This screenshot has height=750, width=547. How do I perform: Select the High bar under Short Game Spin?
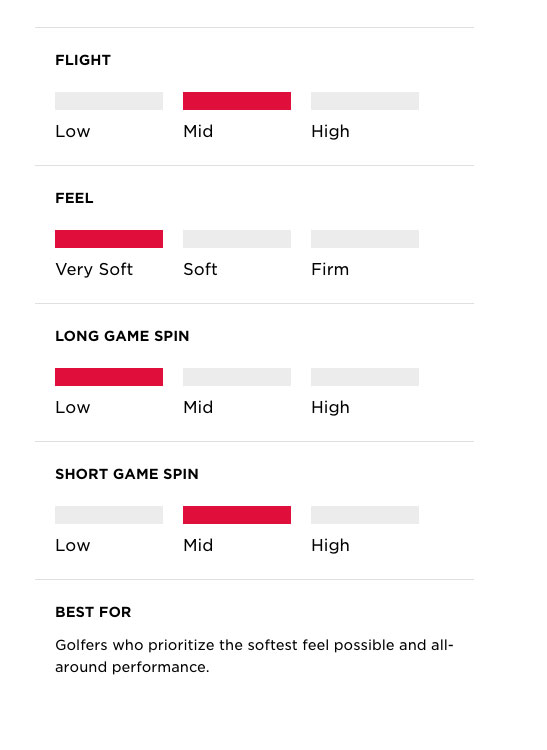[365, 515]
